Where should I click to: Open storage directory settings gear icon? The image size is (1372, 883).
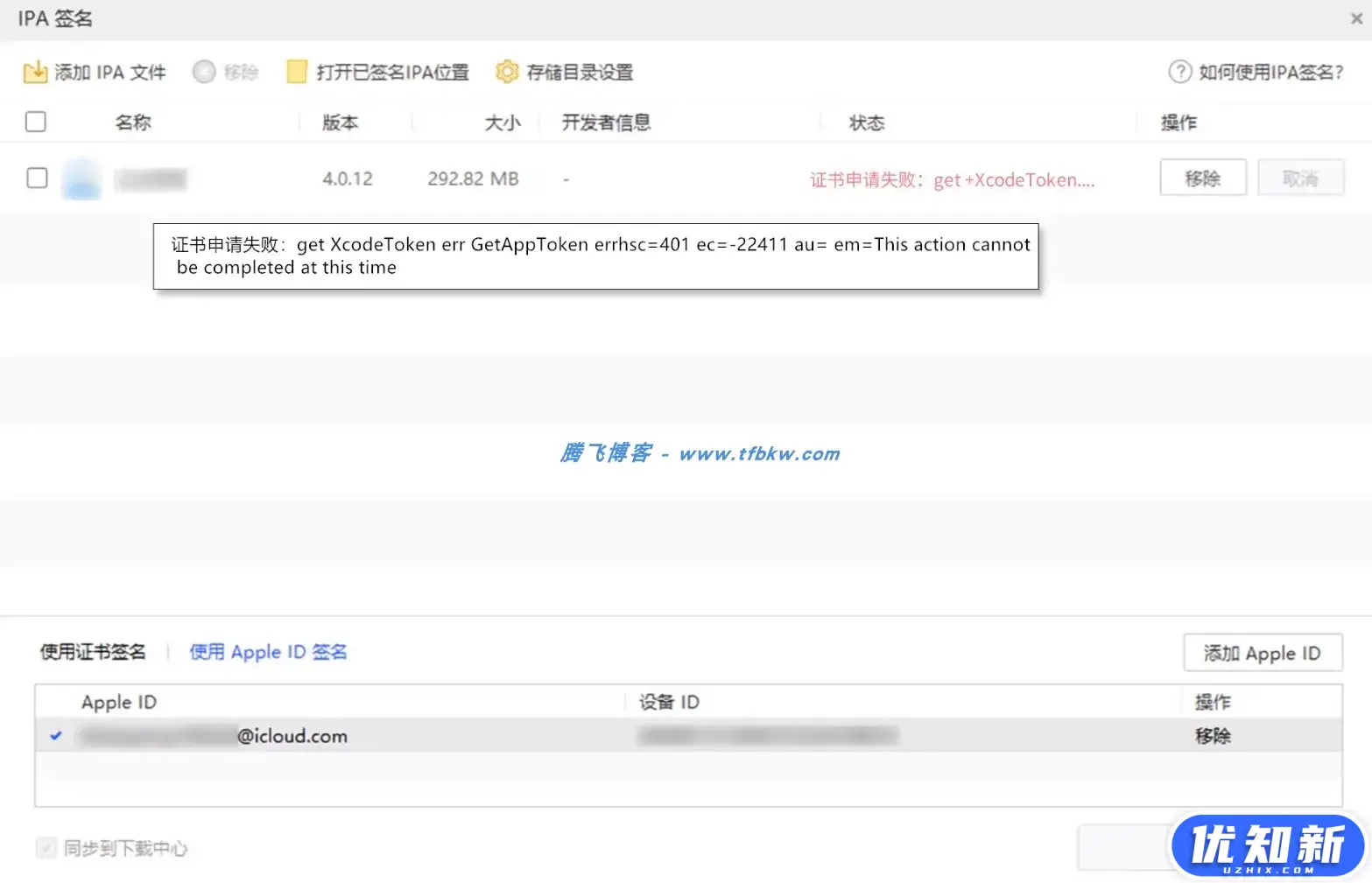pos(507,72)
